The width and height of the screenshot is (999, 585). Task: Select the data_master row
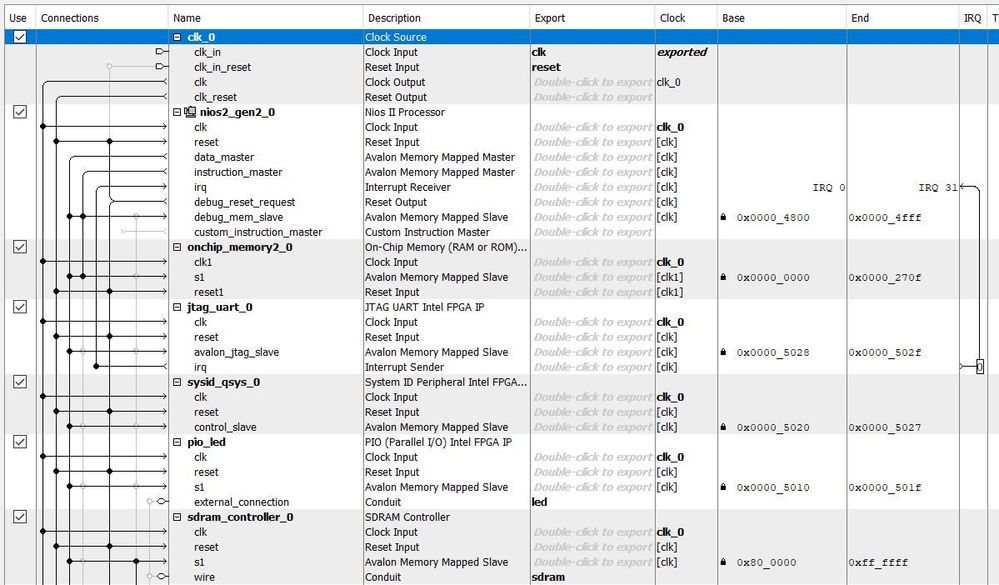(224, 157)
